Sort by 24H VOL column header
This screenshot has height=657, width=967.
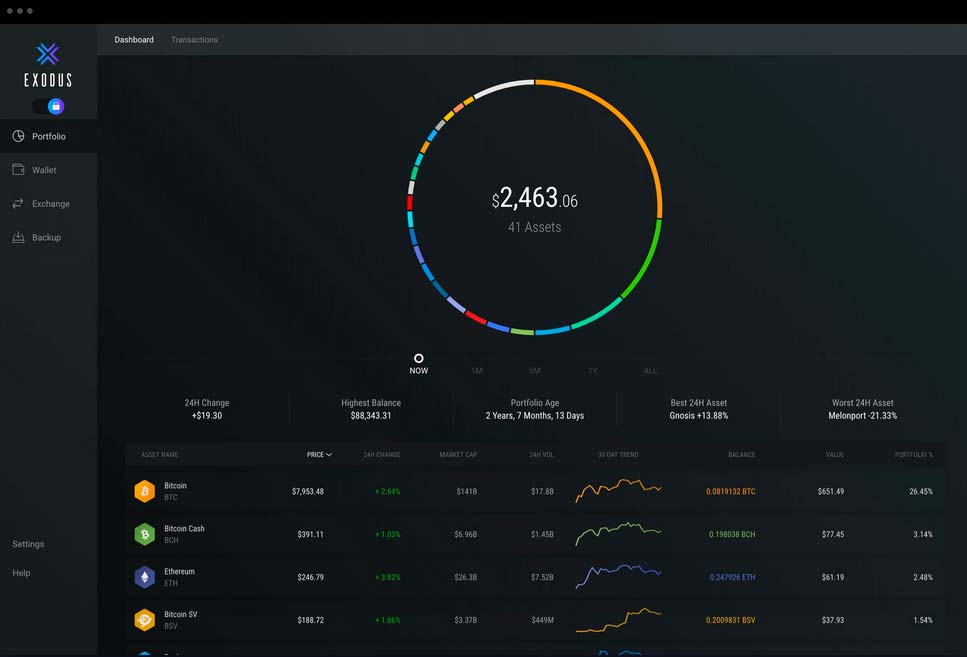point(541,455)
